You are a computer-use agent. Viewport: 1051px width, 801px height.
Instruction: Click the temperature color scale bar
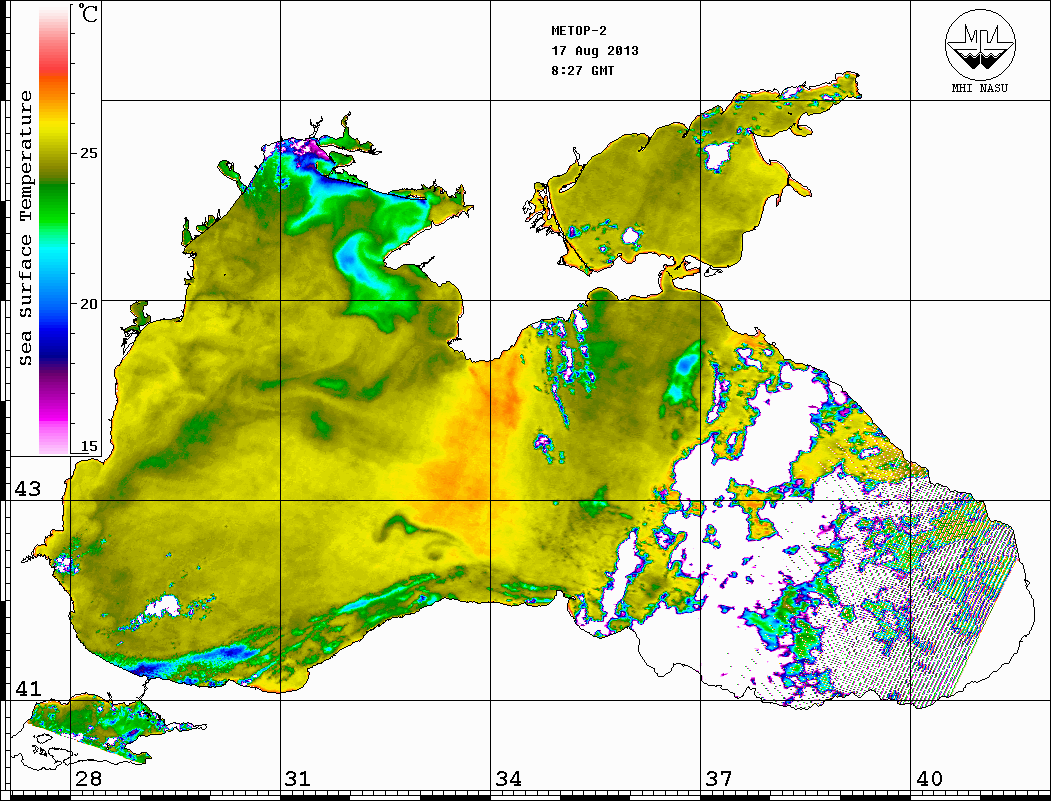pos(54,230)
